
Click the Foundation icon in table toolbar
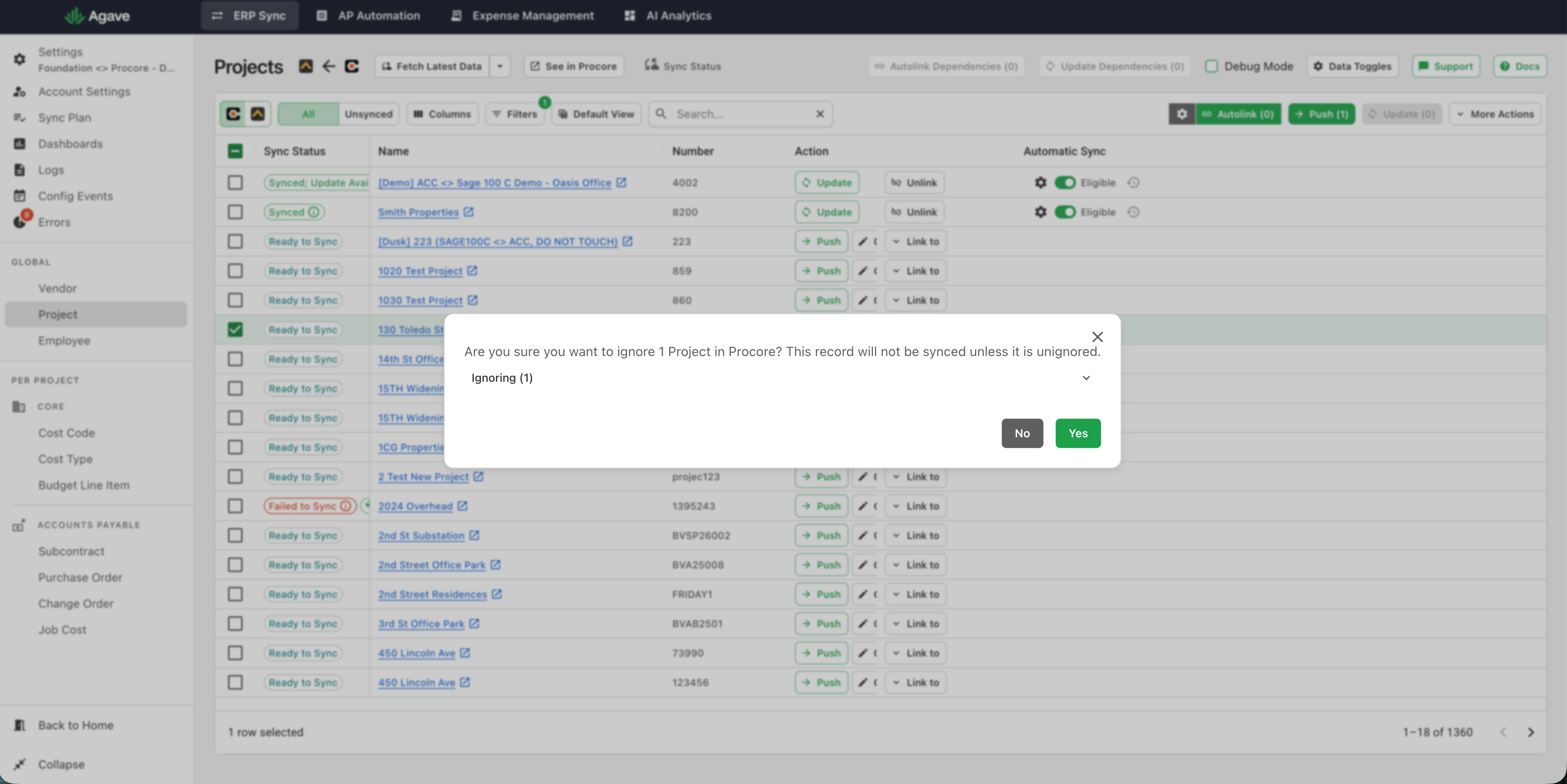point(258,114)
